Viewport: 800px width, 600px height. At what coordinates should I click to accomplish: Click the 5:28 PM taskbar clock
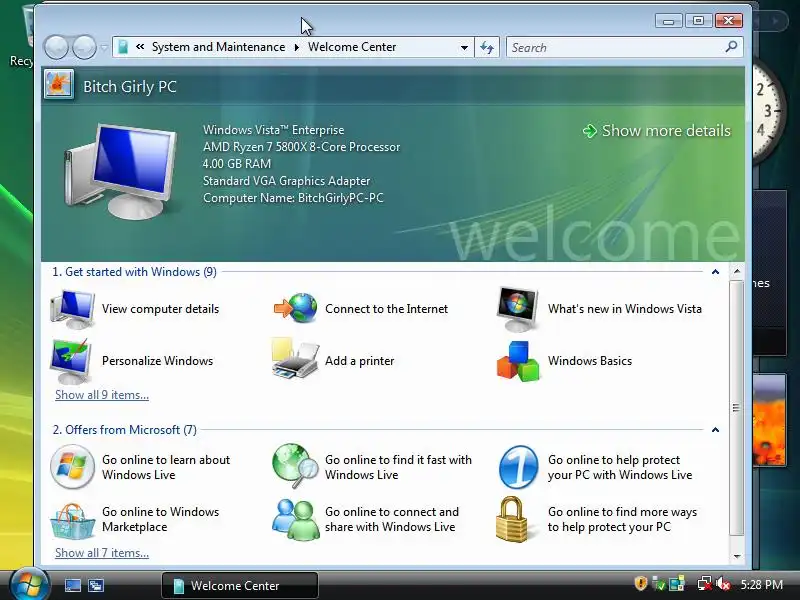coord(762,584)
